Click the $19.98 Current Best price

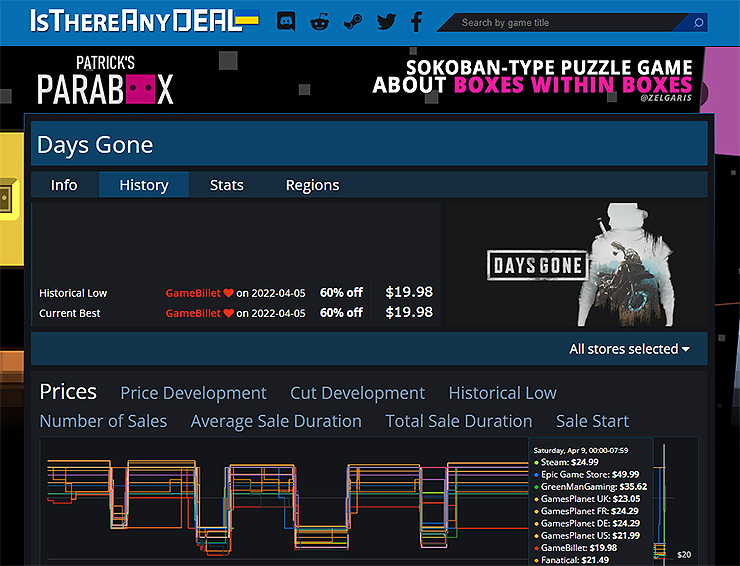tap(409, 313)
